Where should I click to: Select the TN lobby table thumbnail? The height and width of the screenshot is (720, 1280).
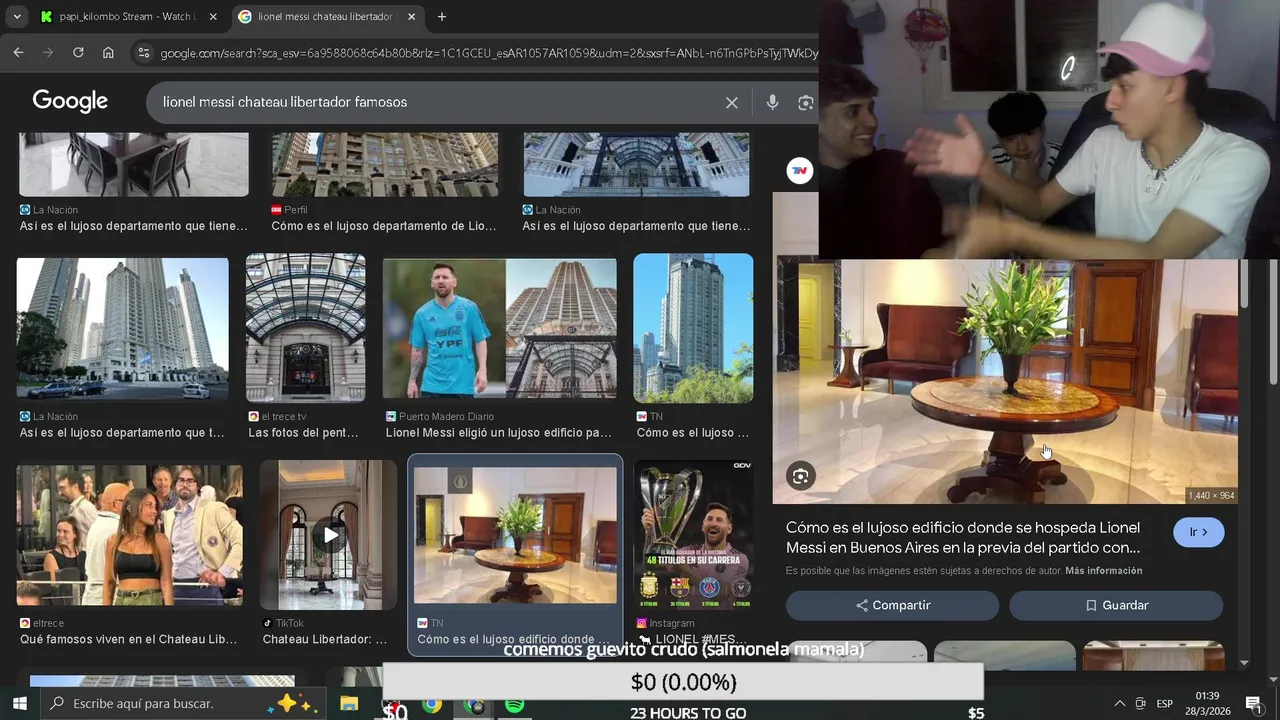pos(515,535)
